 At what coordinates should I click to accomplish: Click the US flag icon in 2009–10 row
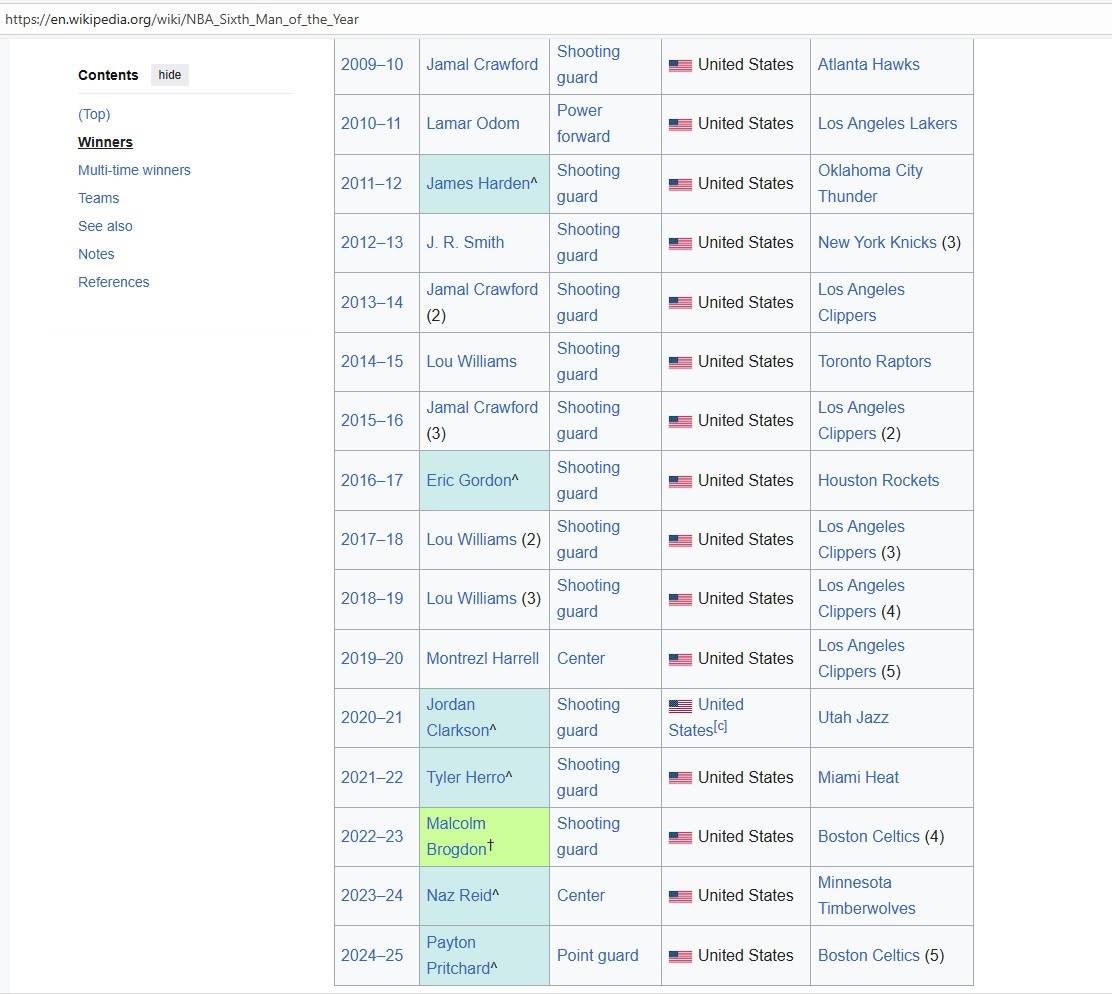(680, 65)
